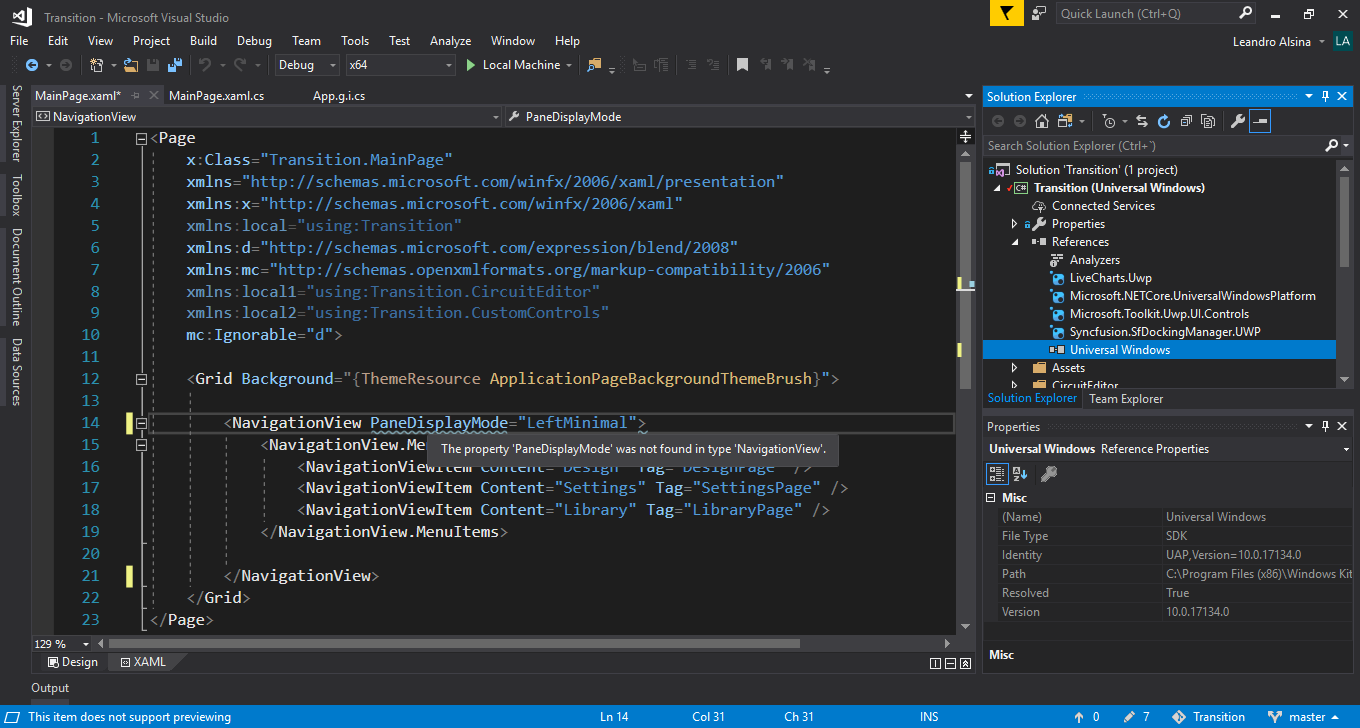The width and height of the screenshot is (1360, 728).
Task: Click the feedback notification flag icon
Action: tap(1006, 13)
